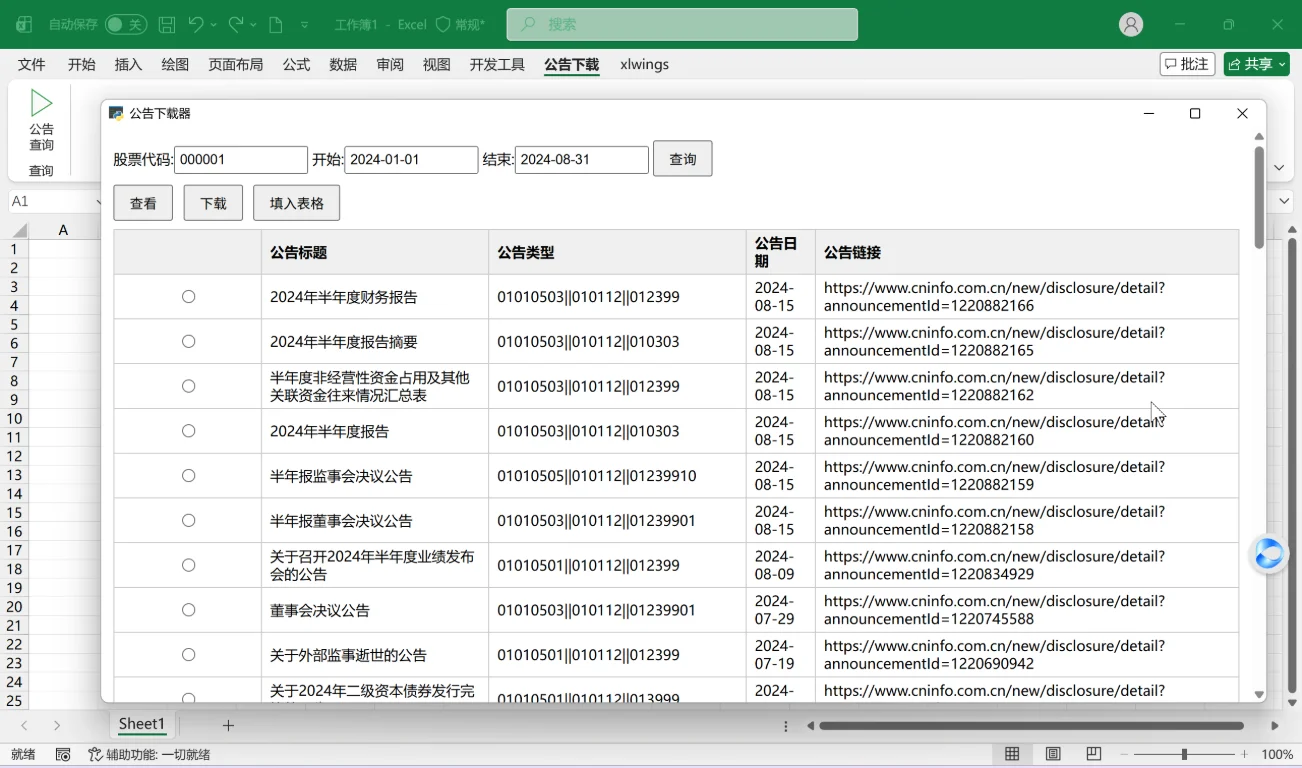
Task: Click the zoom out minus icon
Action: pyautogui.click(x=1124, y=755)
